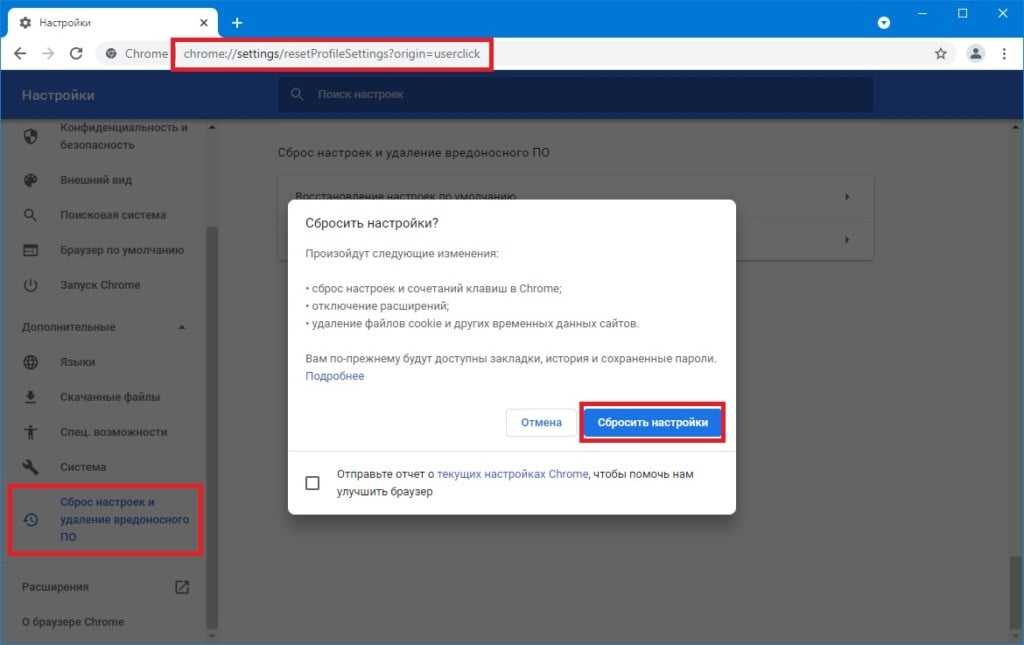Image resolution: width=1024 pixels, height=645 pixels.
Task: Open Система settings section
Action: click(x=83, y=467)
